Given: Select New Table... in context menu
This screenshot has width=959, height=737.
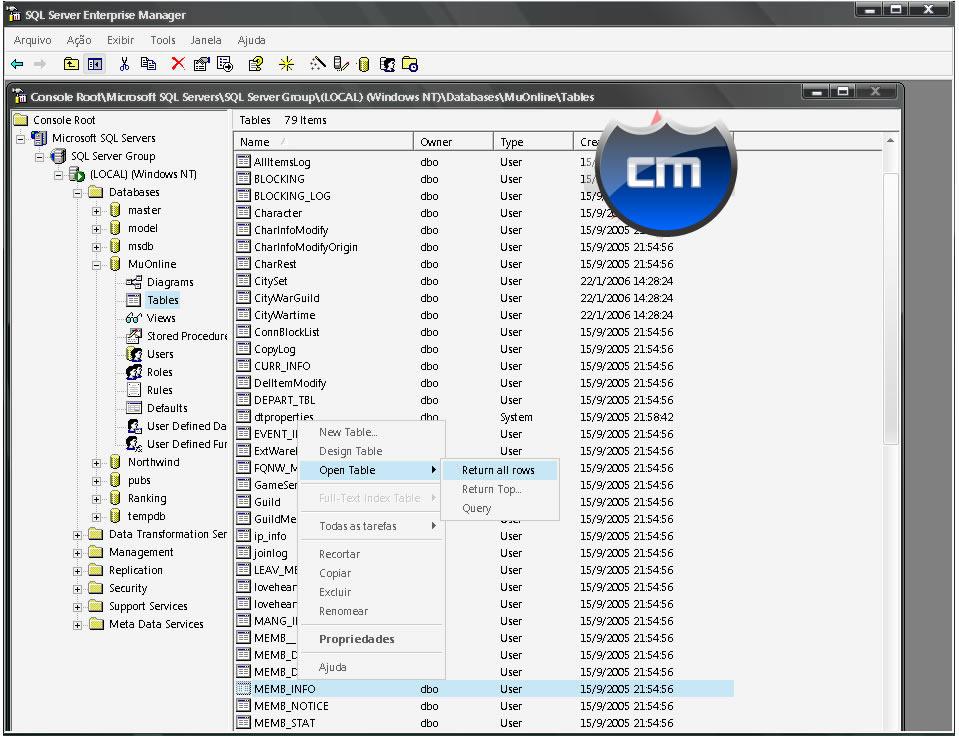Looking at the screenshot, I should [372, 432].
